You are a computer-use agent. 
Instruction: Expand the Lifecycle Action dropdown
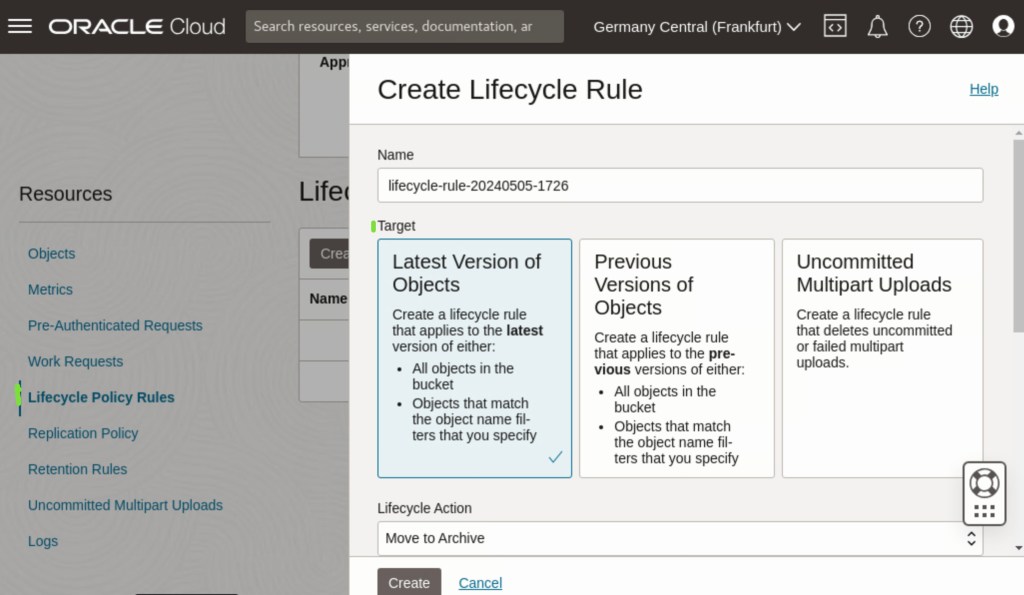point(680,538)
